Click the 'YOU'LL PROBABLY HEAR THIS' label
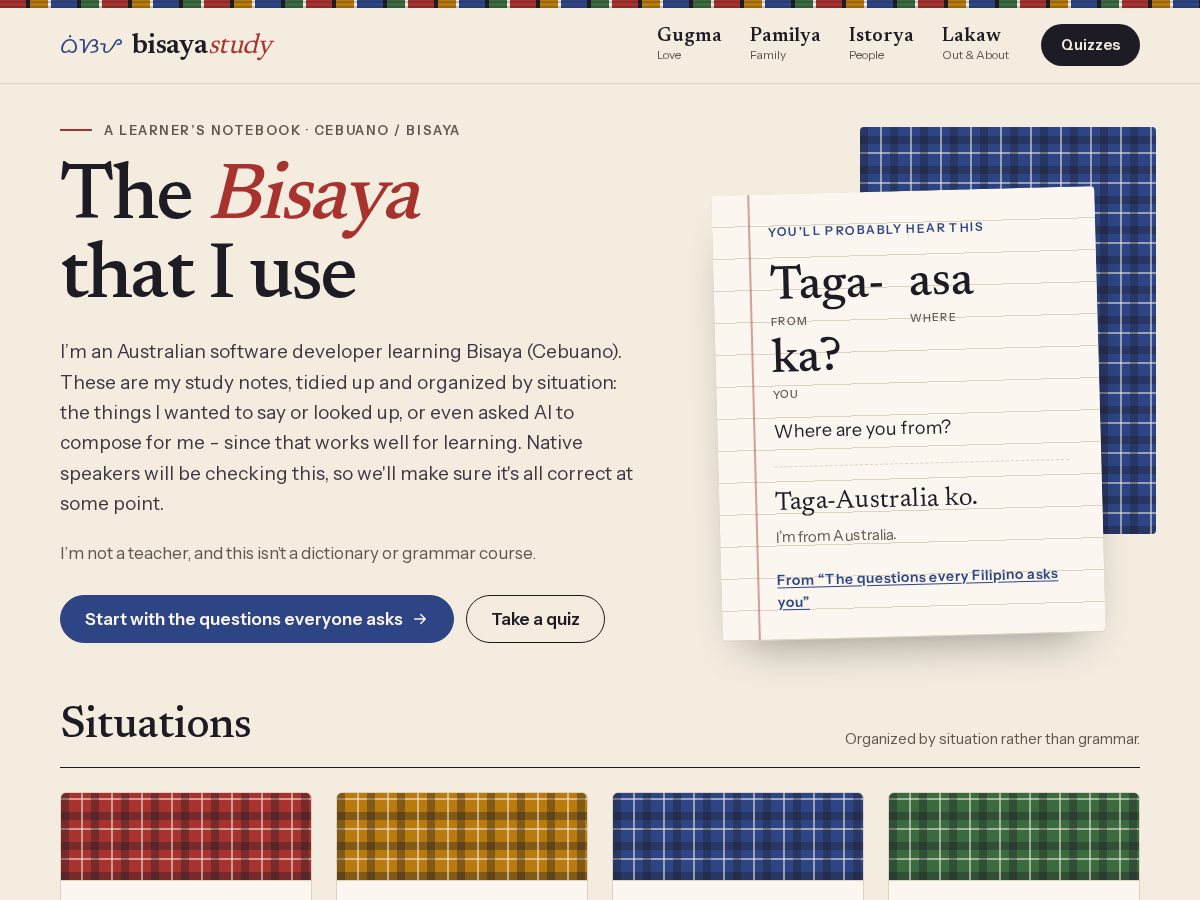This screenshot has width=1200, height=900. 875,229
